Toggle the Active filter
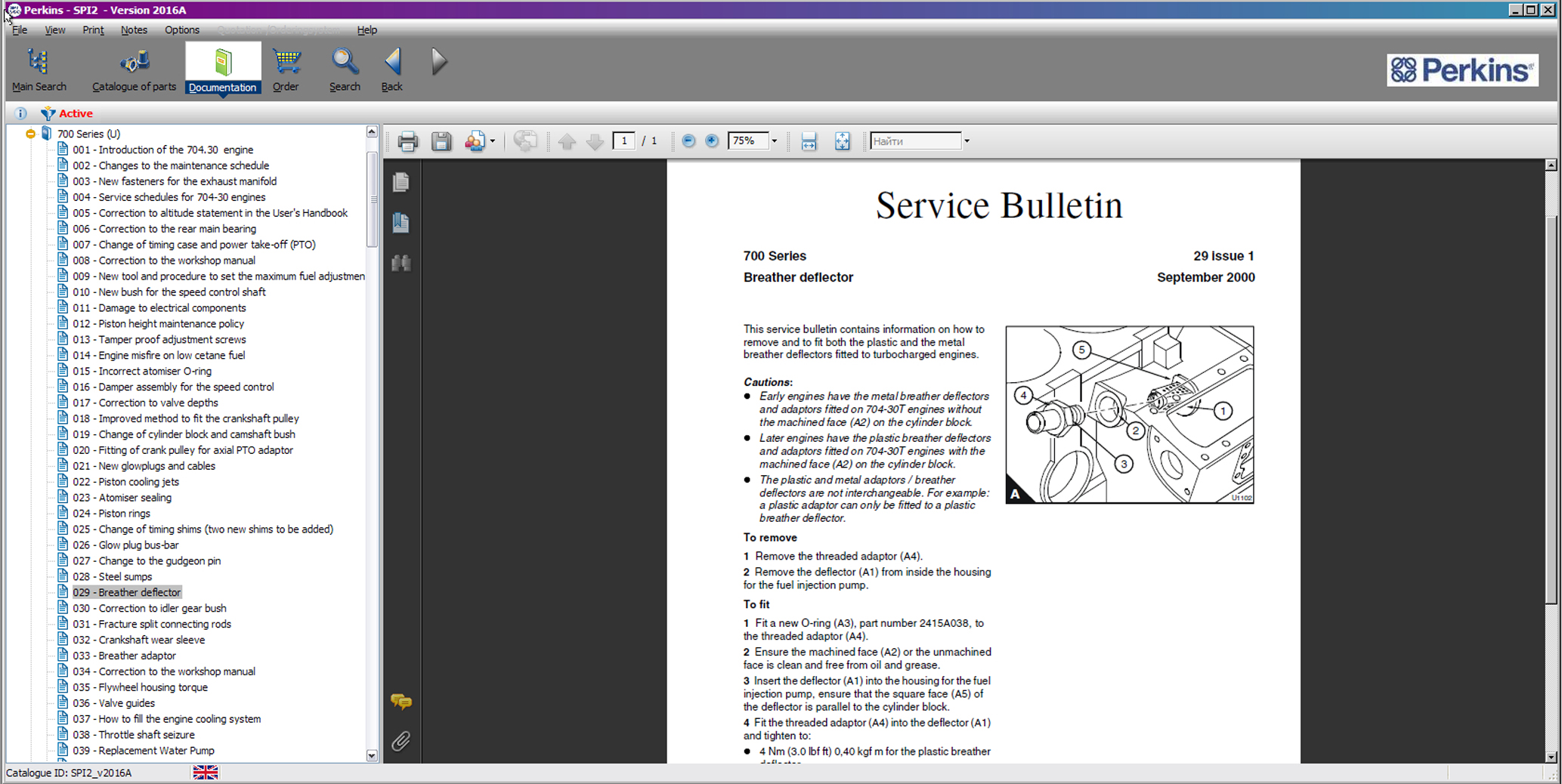1562x784 pixels. point(67,113)
